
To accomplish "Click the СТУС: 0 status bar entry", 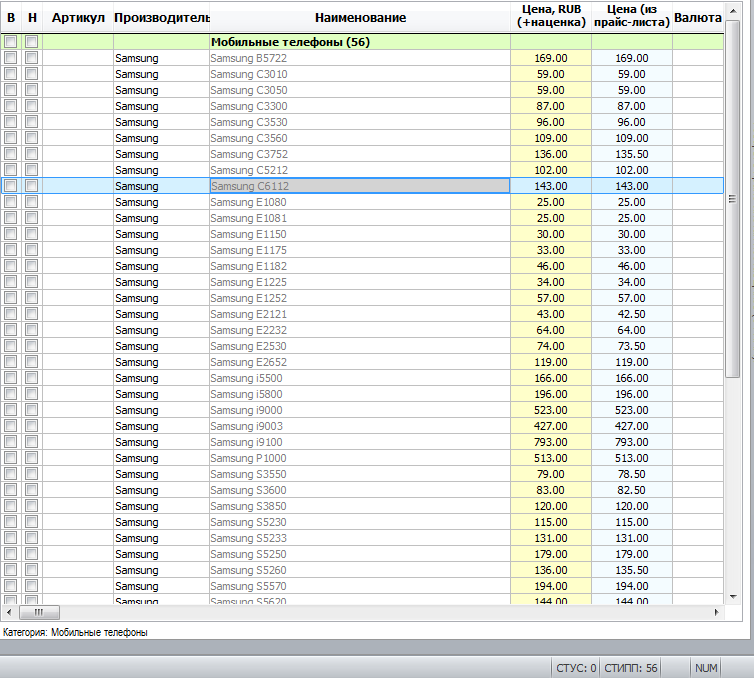I will 576,668.
